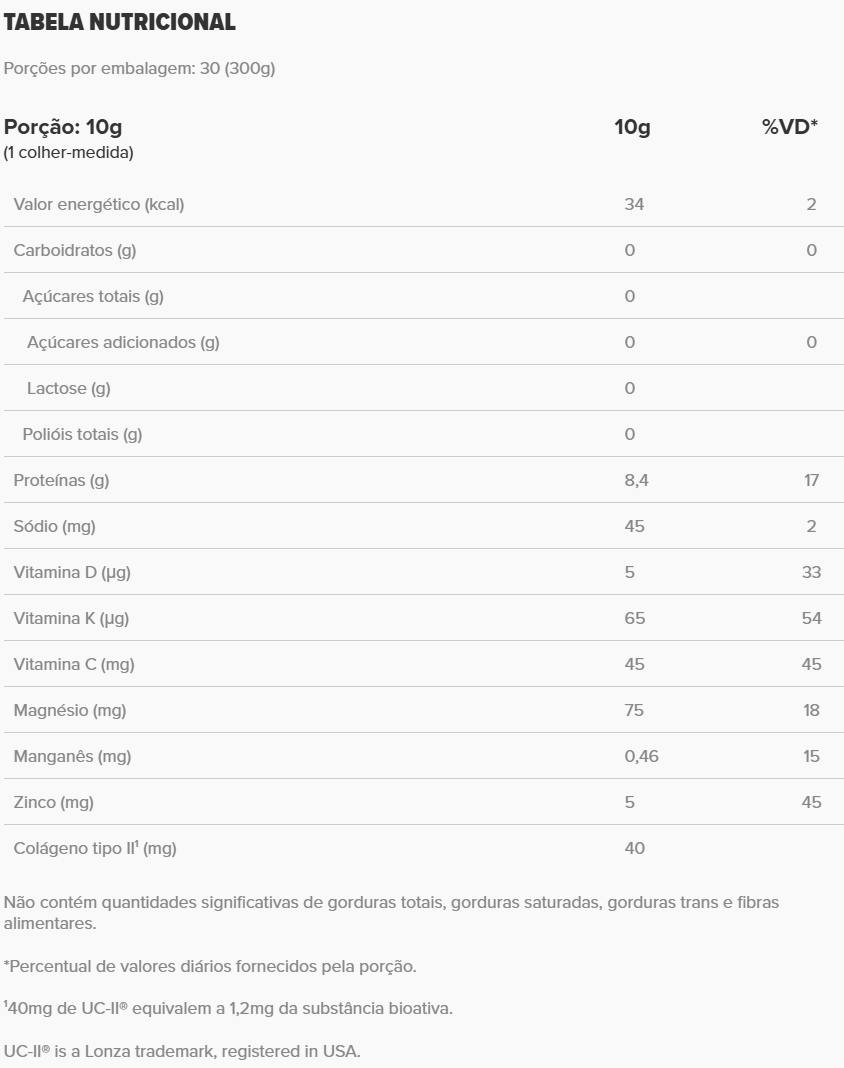844x1068 pixels.
Task: Click the Açúcares totais (g) label
Action: click(93, 296)
